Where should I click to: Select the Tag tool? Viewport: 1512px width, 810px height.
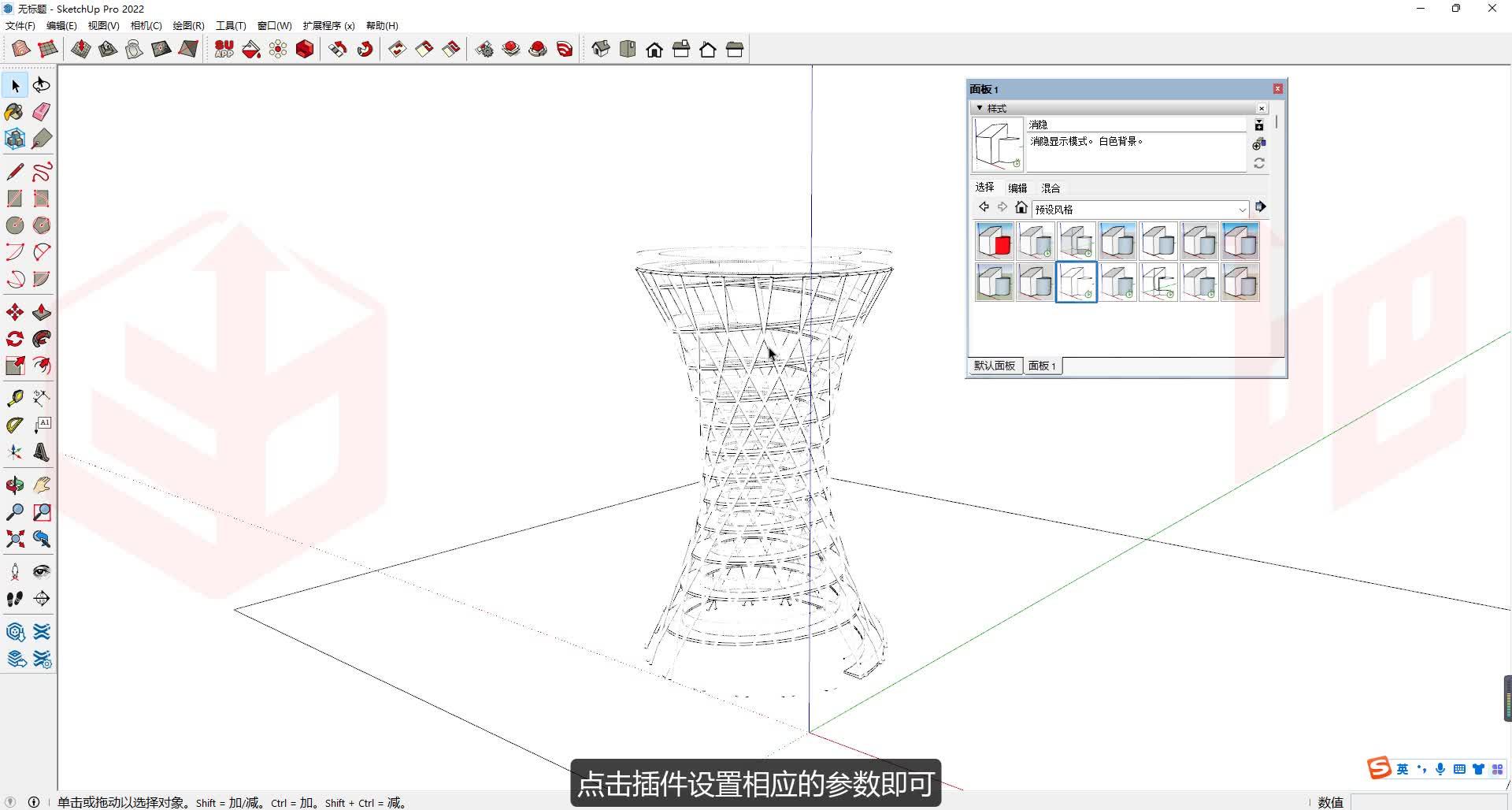pos(42,139)
